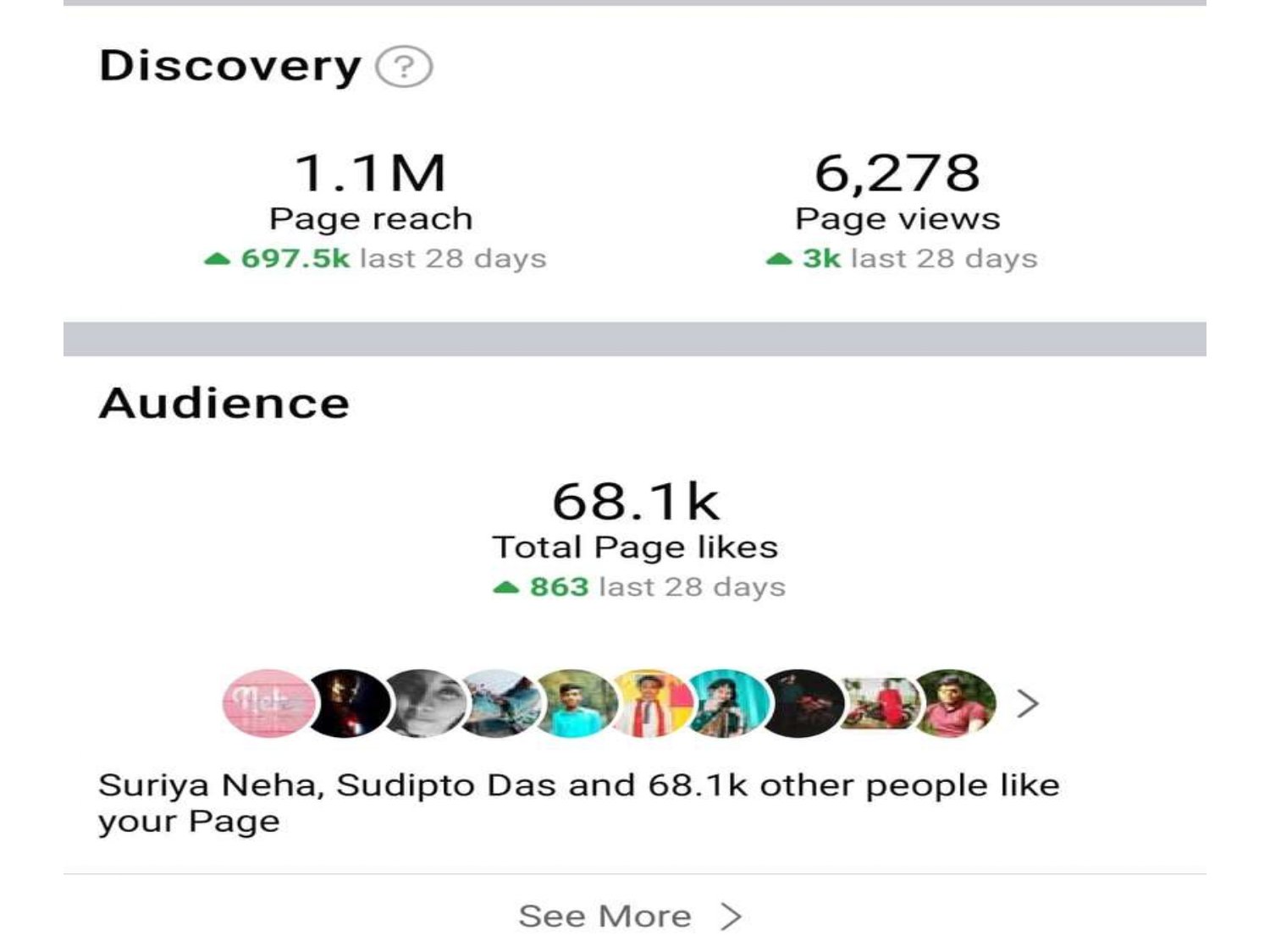Tap the blue-toned fourth profile avatar

pos(501,703)
